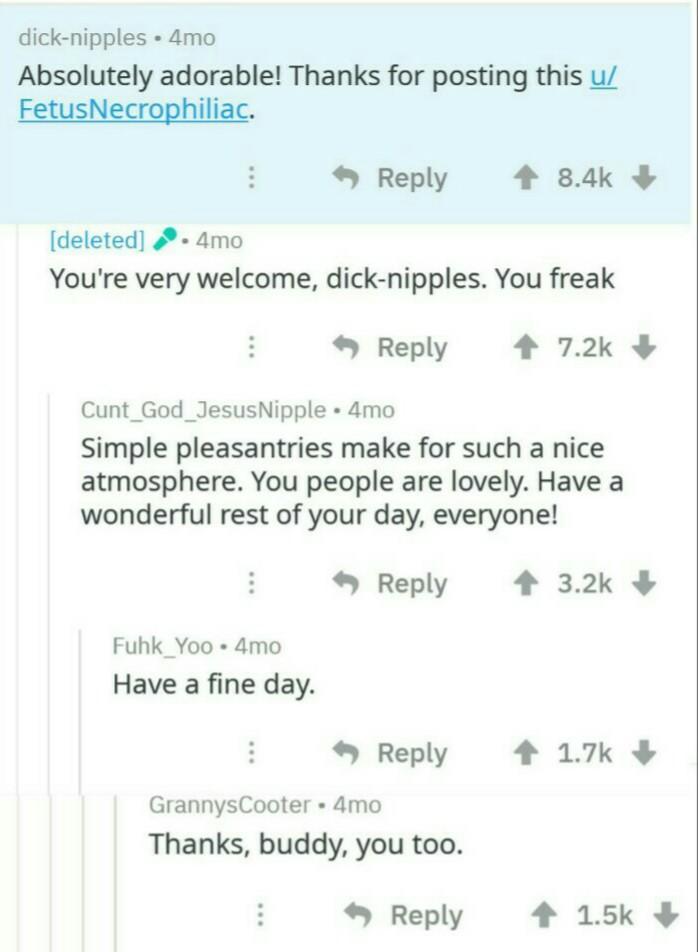Downvote the 8.4k top comment
Screen dimensions: 698x952
(645, 178)
